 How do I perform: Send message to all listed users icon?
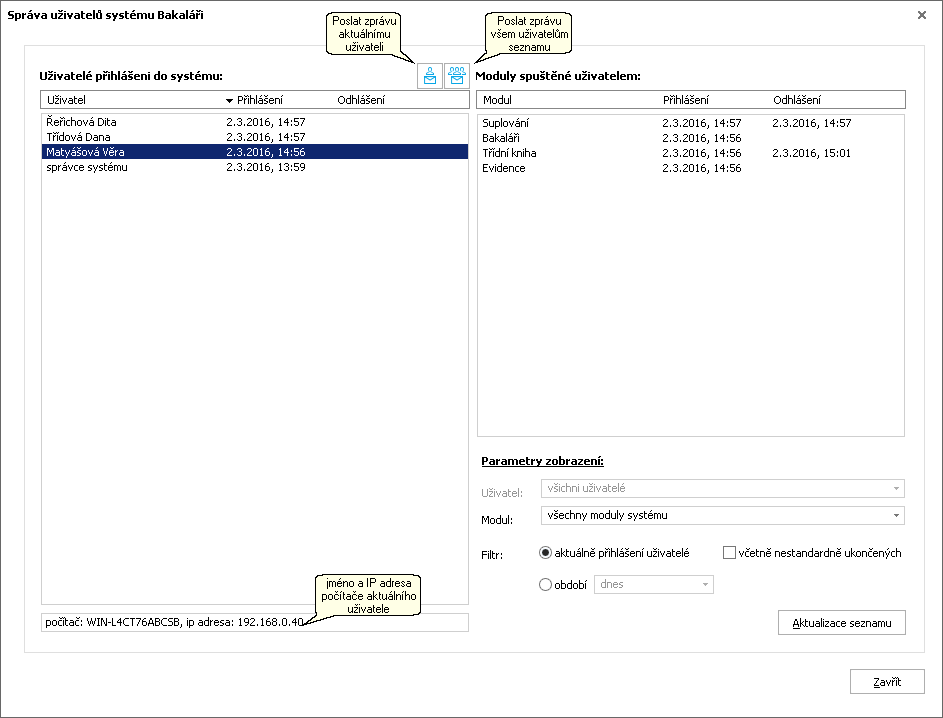457,76
